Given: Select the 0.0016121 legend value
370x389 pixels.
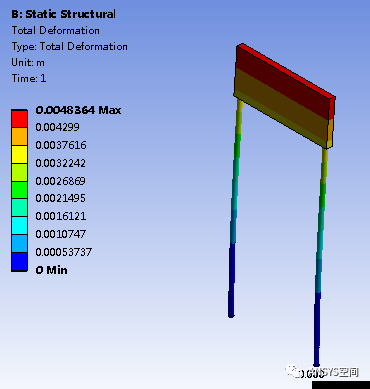Looking at the screenshot, I should pyautogui.click(x=61, y=216).
